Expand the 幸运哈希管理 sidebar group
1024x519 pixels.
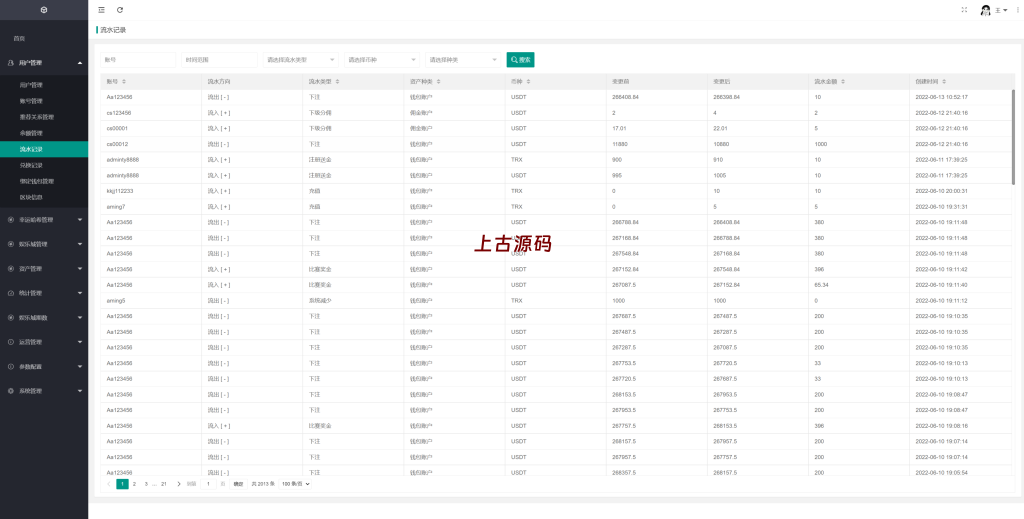pos(44,219)
